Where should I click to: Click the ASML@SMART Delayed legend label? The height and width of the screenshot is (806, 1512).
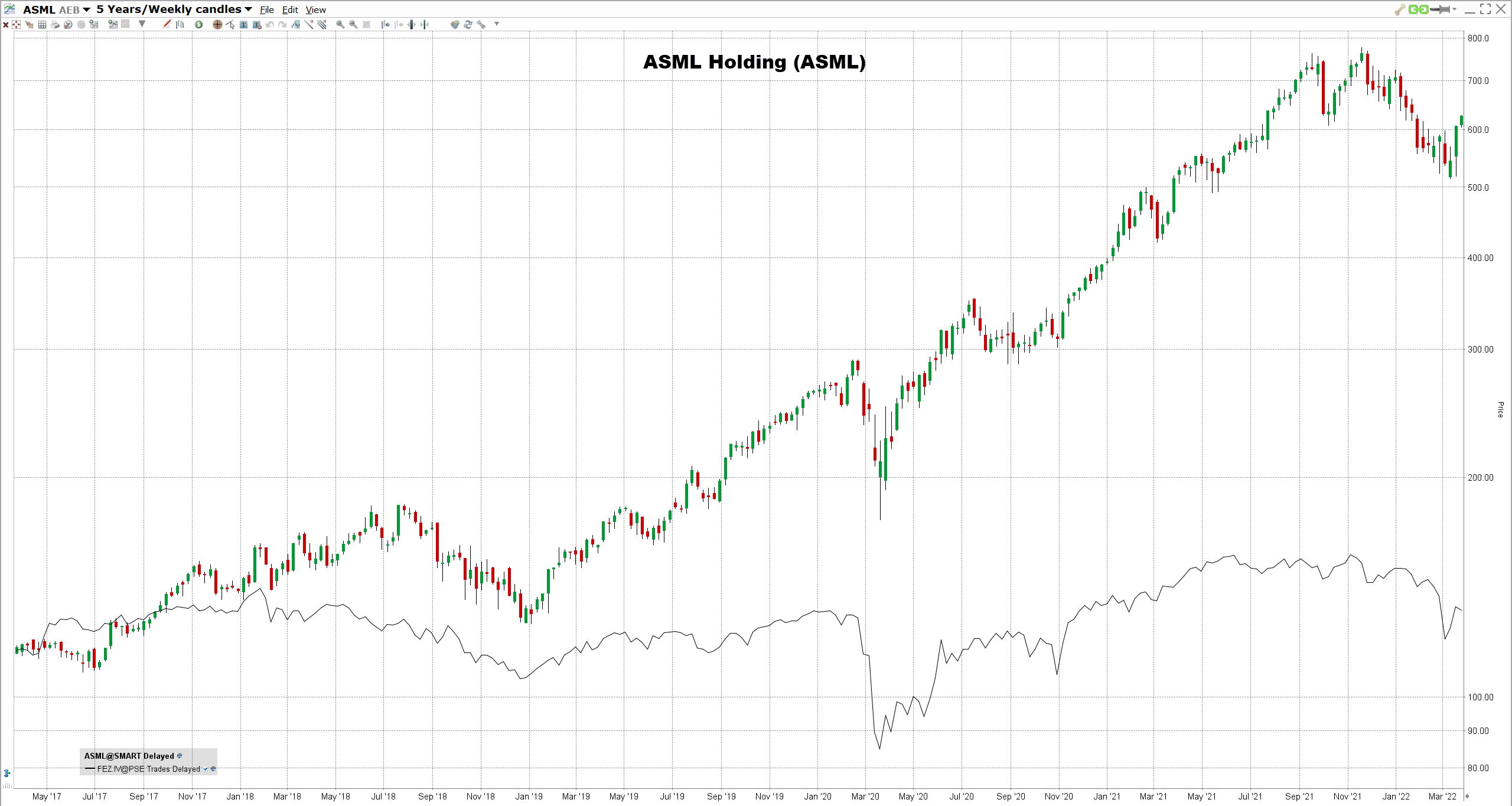pos(129,756)
